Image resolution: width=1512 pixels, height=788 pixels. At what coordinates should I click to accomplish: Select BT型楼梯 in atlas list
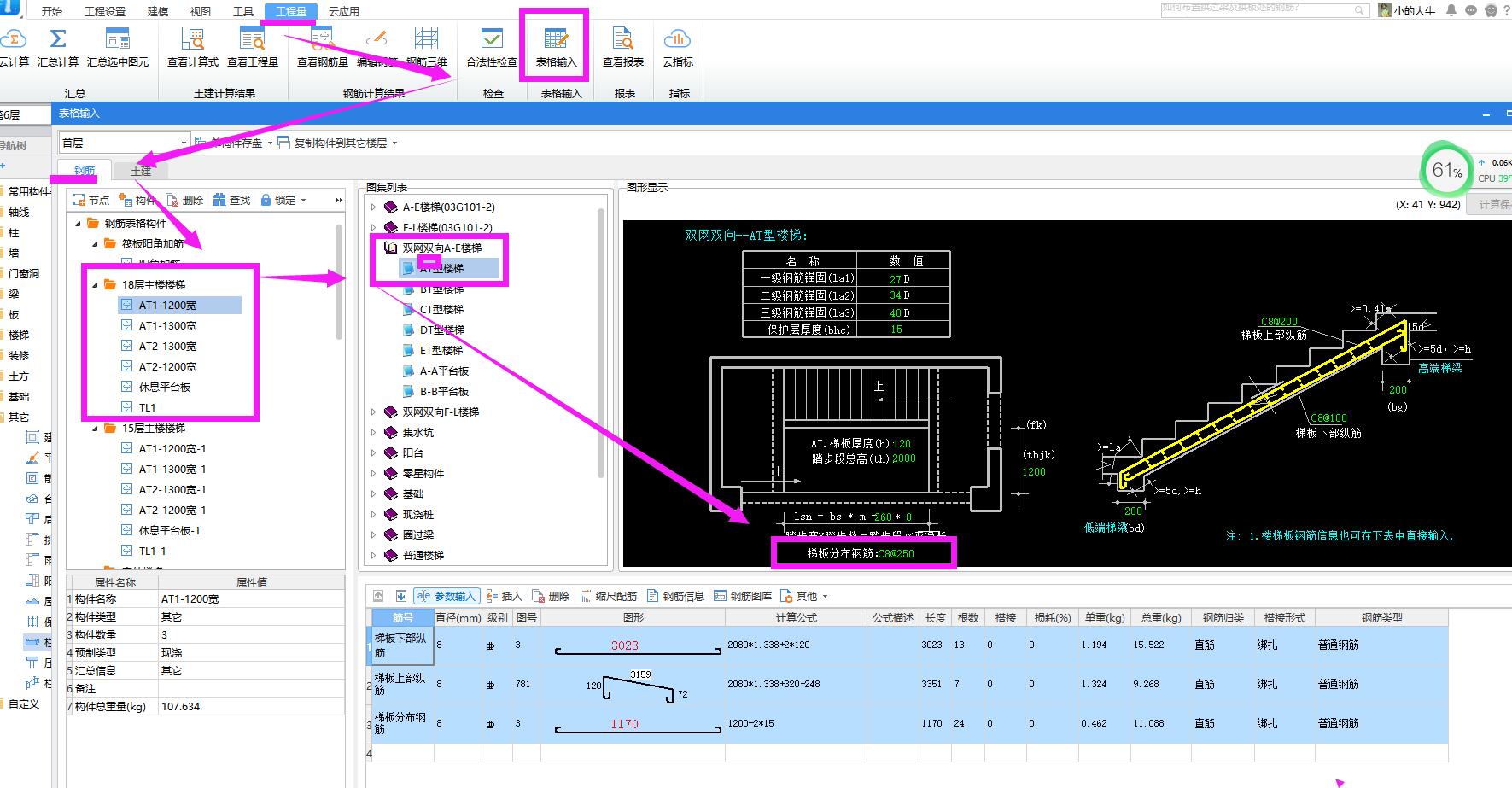pyautogui.click(x=441, y=289)
